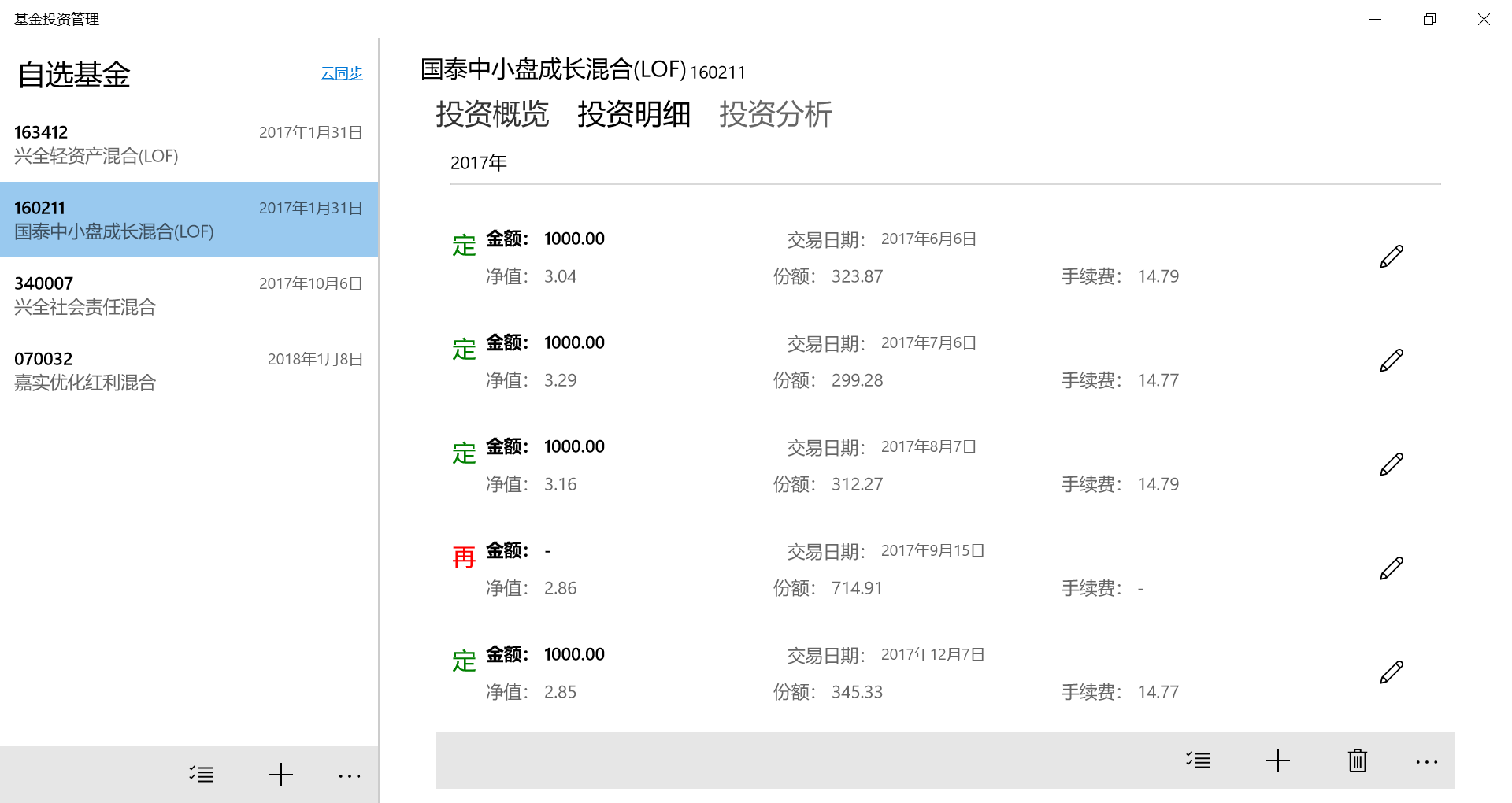The height and width of the screenshot is (803, 1512).
Task: Open more options in fund list toolbar
Action: pos(349,775)
